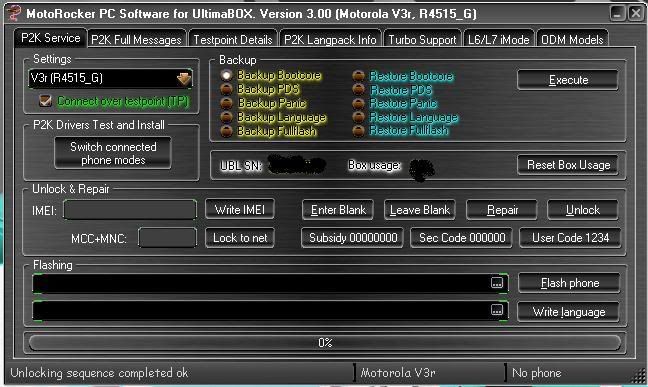This screenshot has width=648, height=387.
Task: Click the MotoRocker app logo icon
Action: pyautogui.click(x=14, y=13)
